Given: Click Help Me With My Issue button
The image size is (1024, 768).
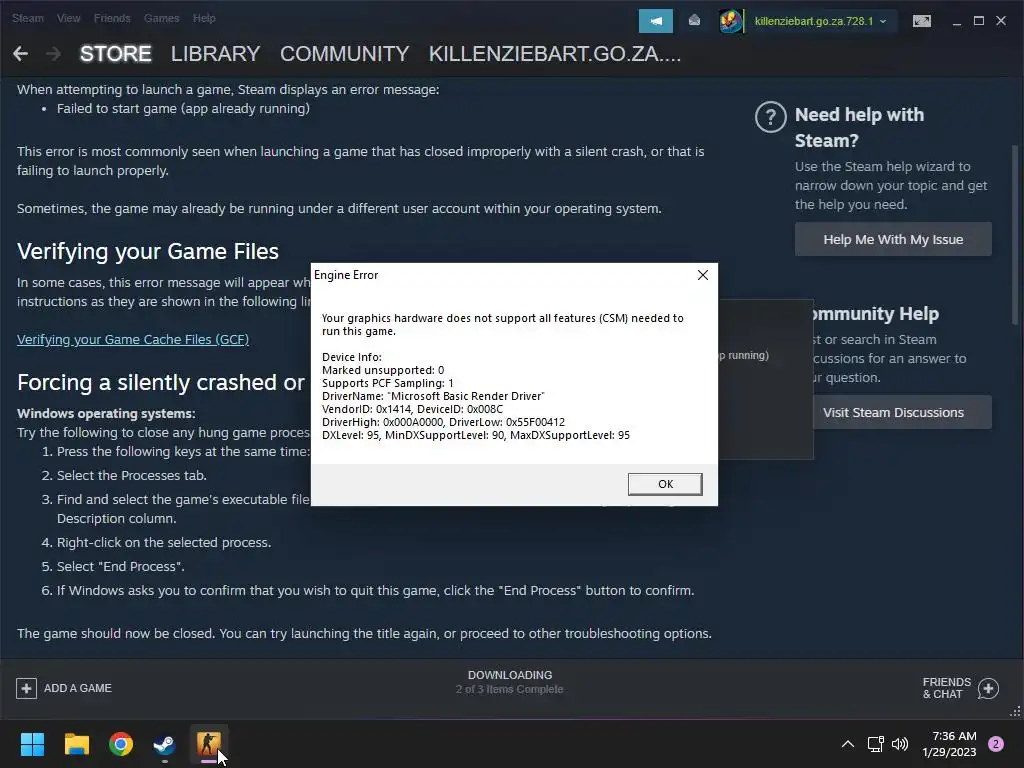Looking at the screenshot, I should pyautogui.click(x=893, y=240).
